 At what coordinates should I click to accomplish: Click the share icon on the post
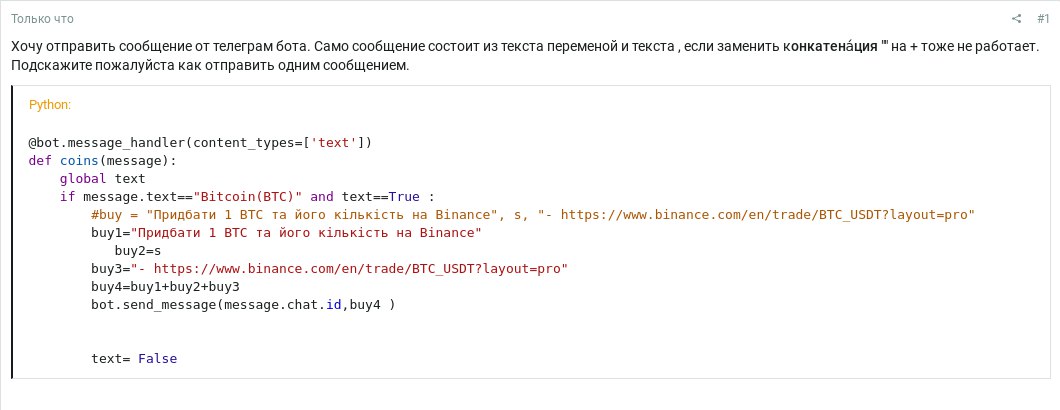pos(1017,19)
